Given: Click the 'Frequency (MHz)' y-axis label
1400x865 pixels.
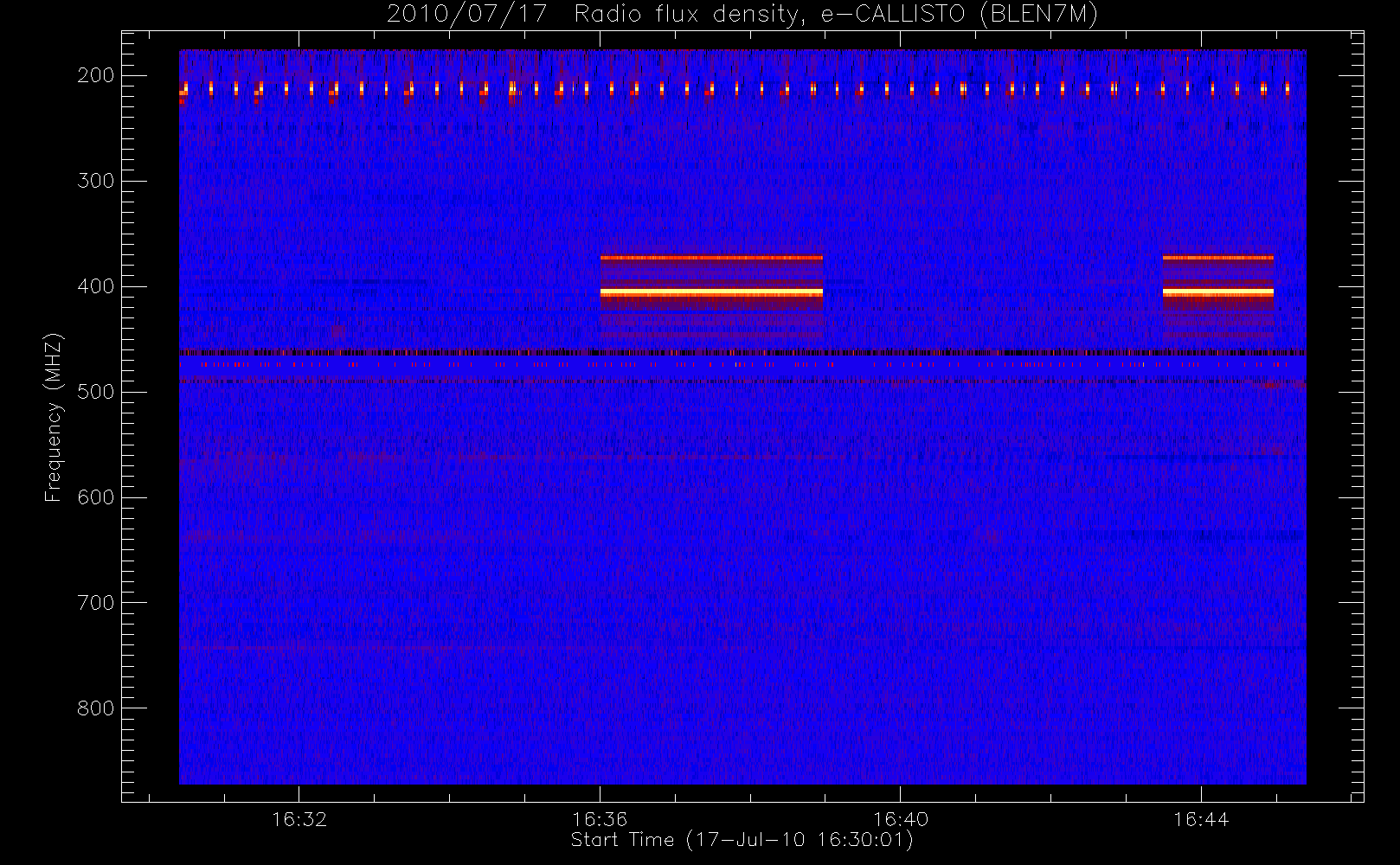Looking at the screenshot, I should pyautogui.click(x=54, y=417).
